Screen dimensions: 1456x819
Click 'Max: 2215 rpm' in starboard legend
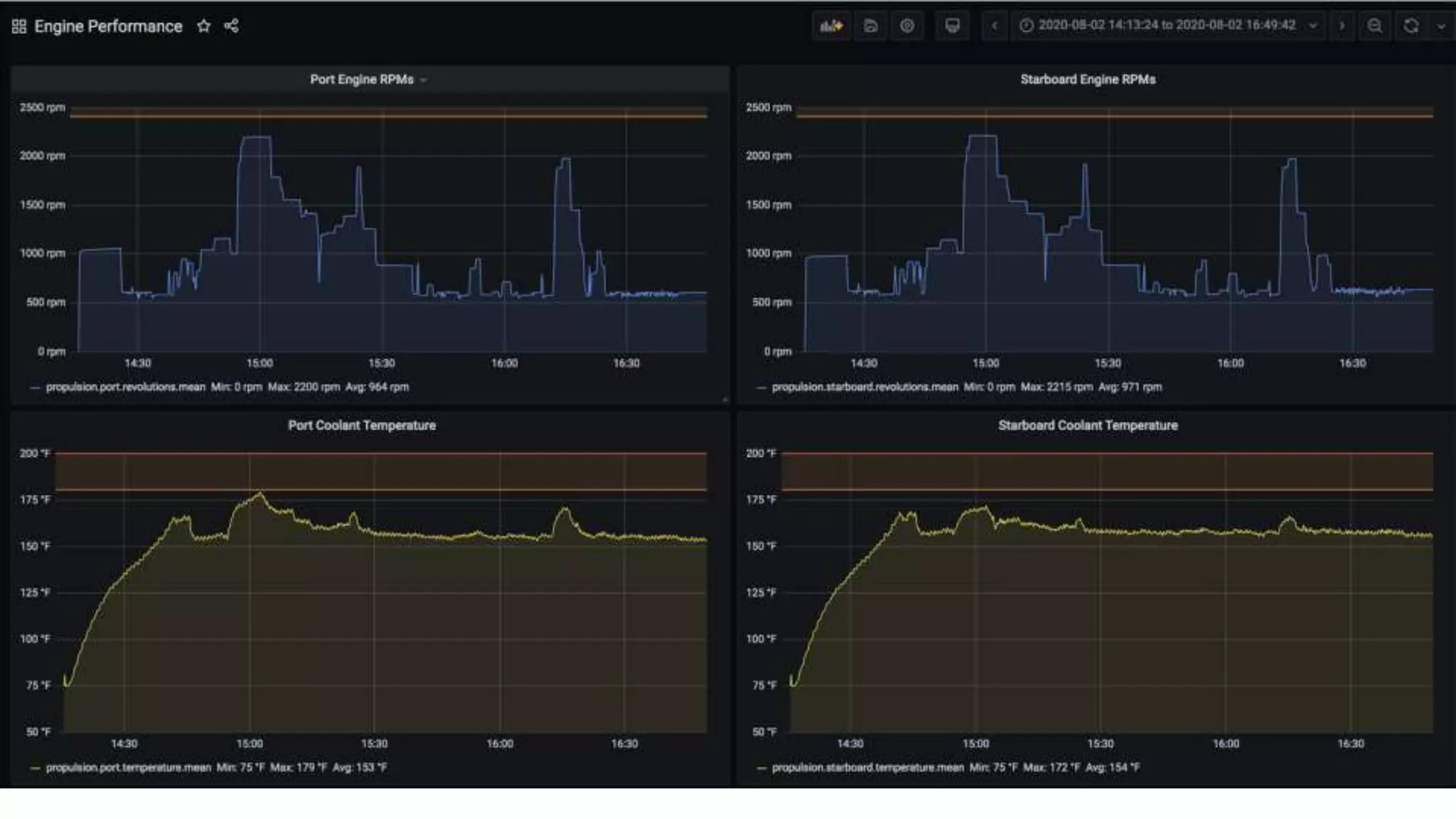click(1056, 387)
